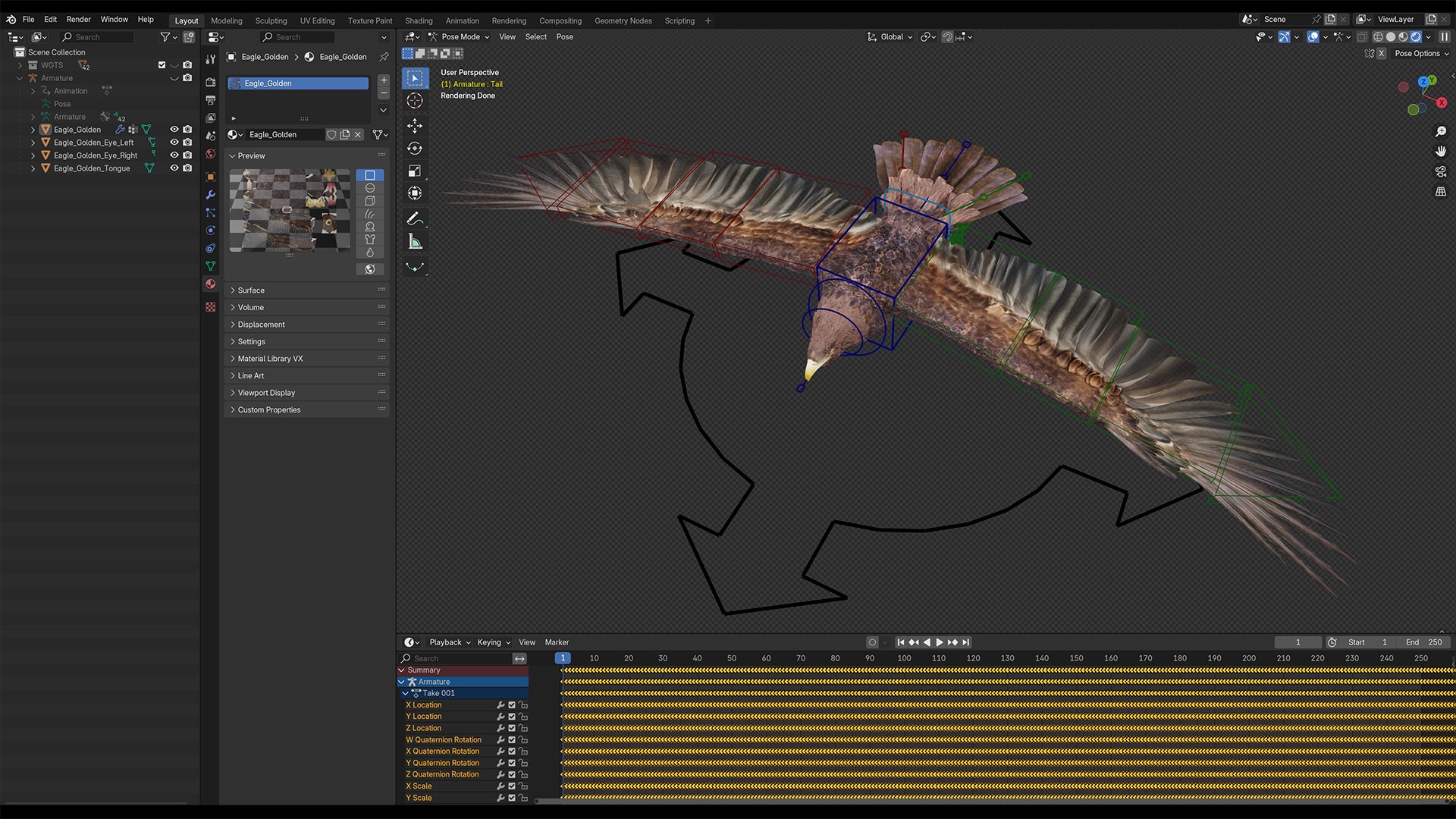1456x819 pixels.
Task: Select the Annotate pencil tool
Action: [x=415, y=219]
